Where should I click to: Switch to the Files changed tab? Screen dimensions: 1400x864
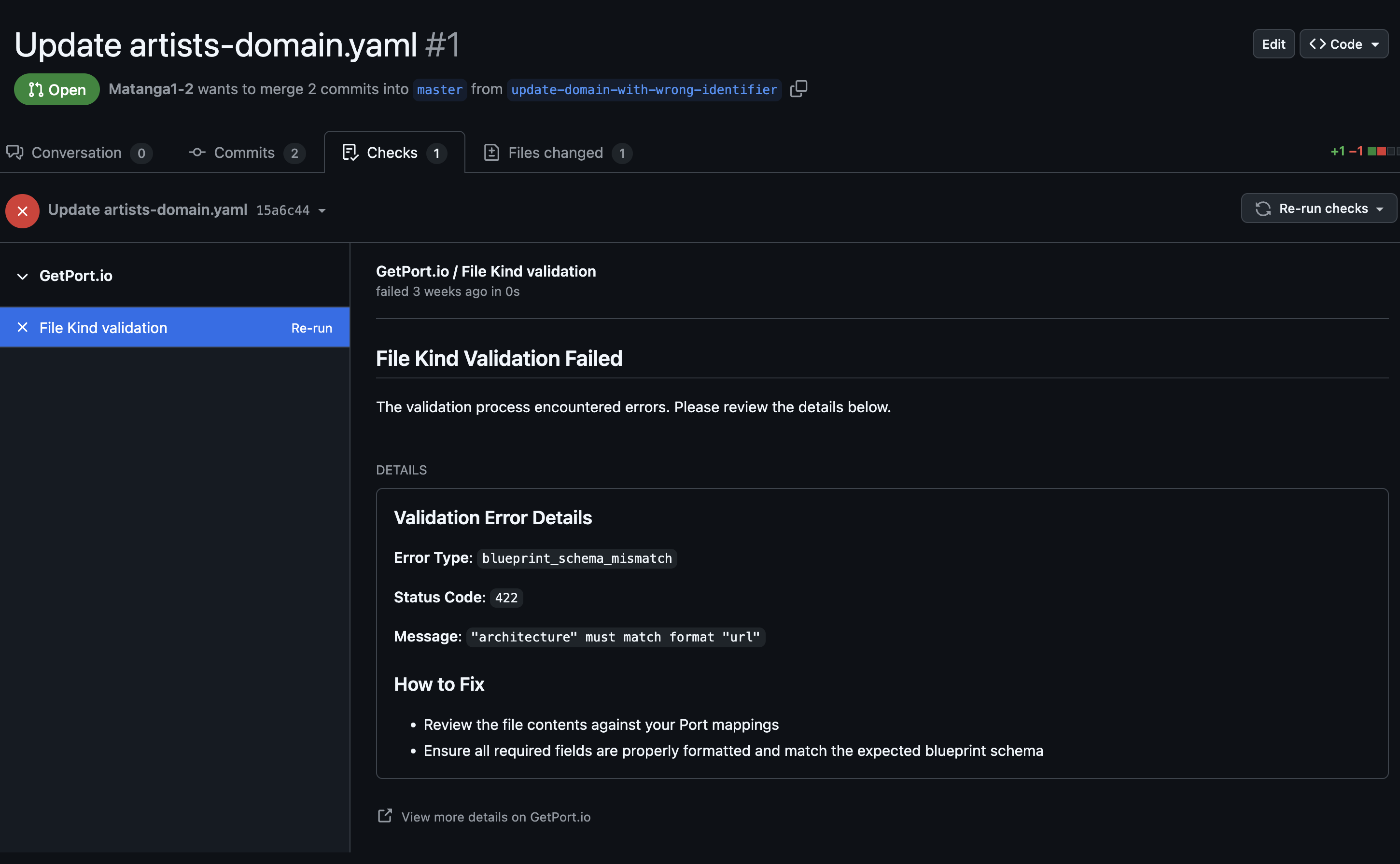coord(556,153)
